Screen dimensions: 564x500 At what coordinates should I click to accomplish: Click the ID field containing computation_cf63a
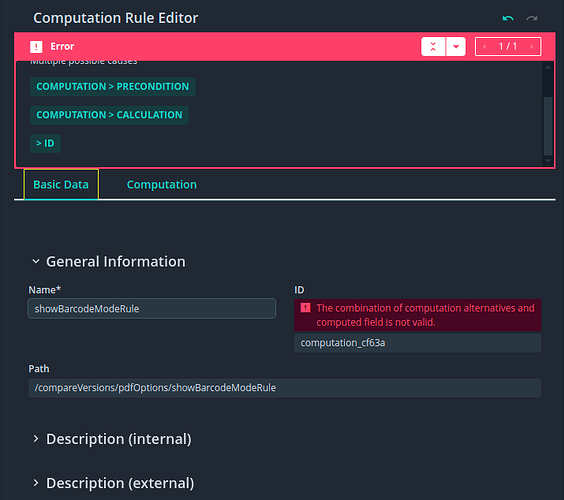tap(418, 343)
